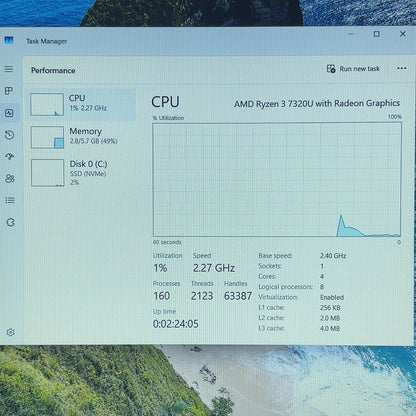Image resolution: width=416 pixels, height=416 pixels.
Task: Open the three-dots more options menu
Action: [402, 68]
